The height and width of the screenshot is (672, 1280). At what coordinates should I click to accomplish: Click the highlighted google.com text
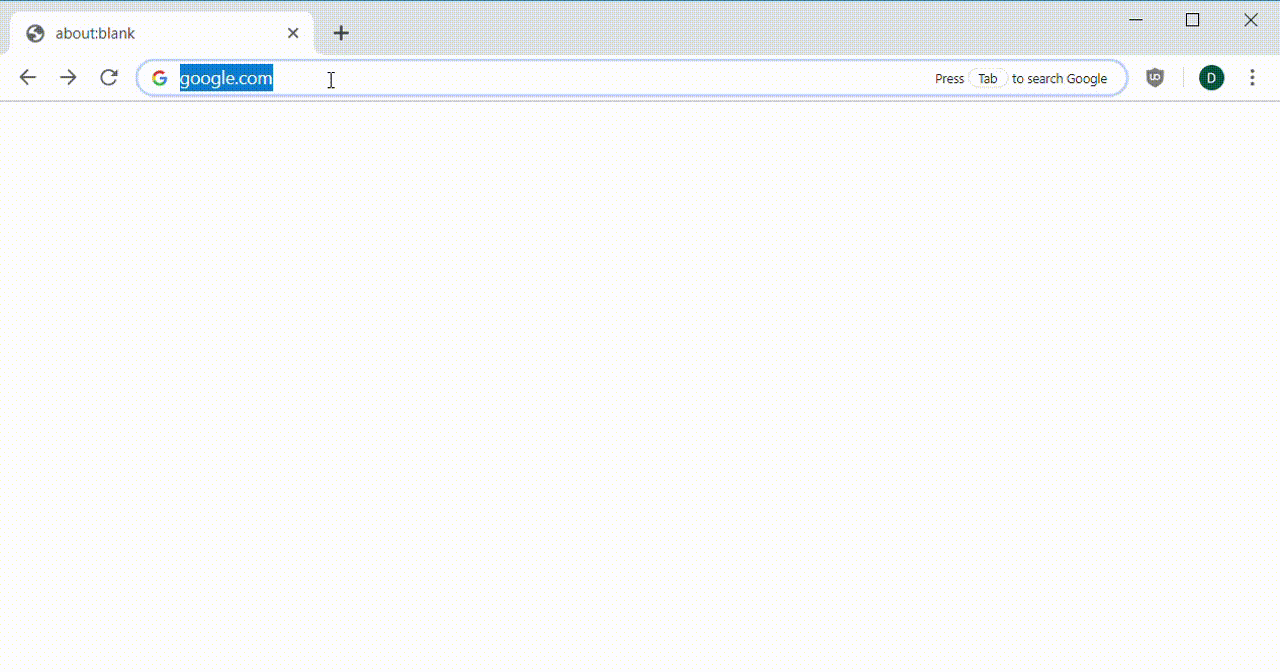[226, 79]
